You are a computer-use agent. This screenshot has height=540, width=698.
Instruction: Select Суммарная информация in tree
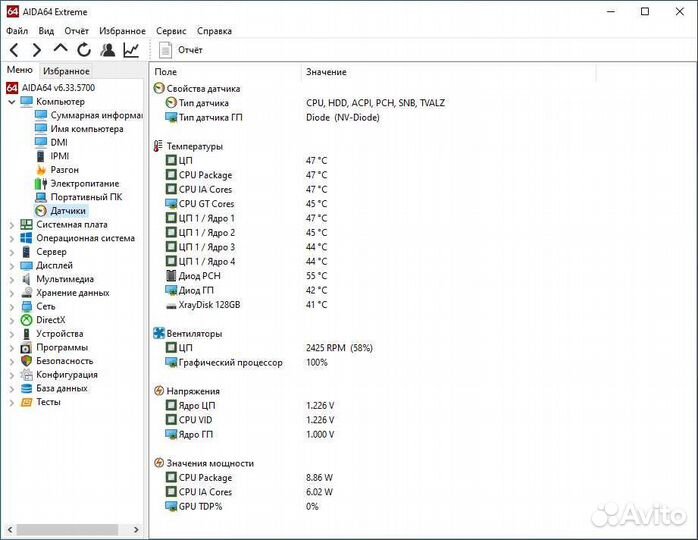coord(97,115)
